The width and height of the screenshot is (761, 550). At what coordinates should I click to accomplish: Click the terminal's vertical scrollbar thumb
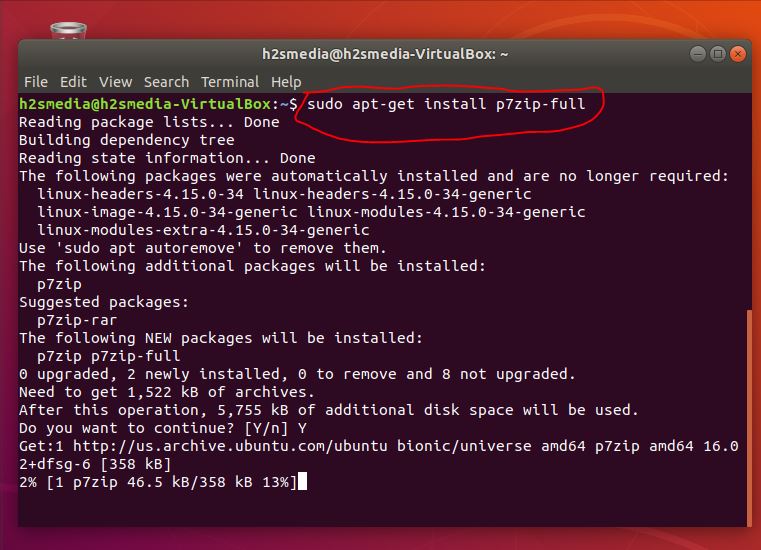click(749, 417)
